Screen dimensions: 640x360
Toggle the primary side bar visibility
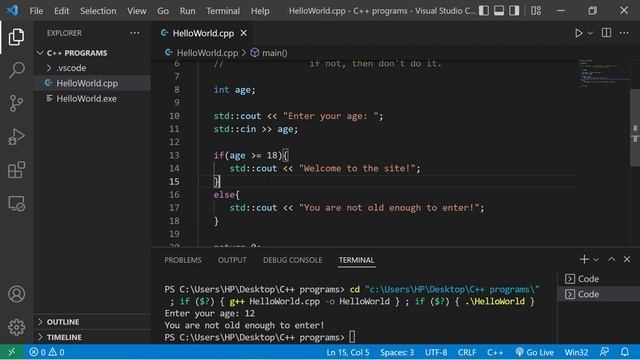click(484, 11)
